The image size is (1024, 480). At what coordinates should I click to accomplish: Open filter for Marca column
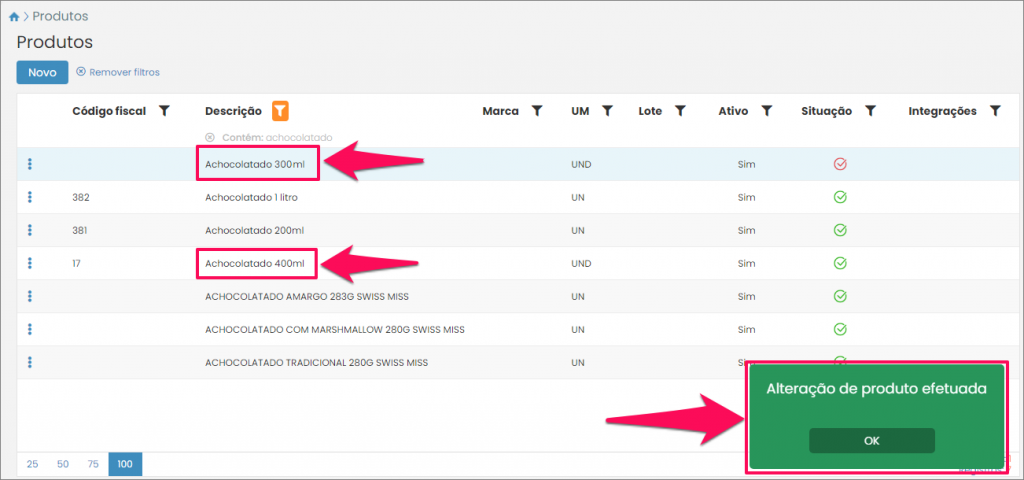[536, 111]
